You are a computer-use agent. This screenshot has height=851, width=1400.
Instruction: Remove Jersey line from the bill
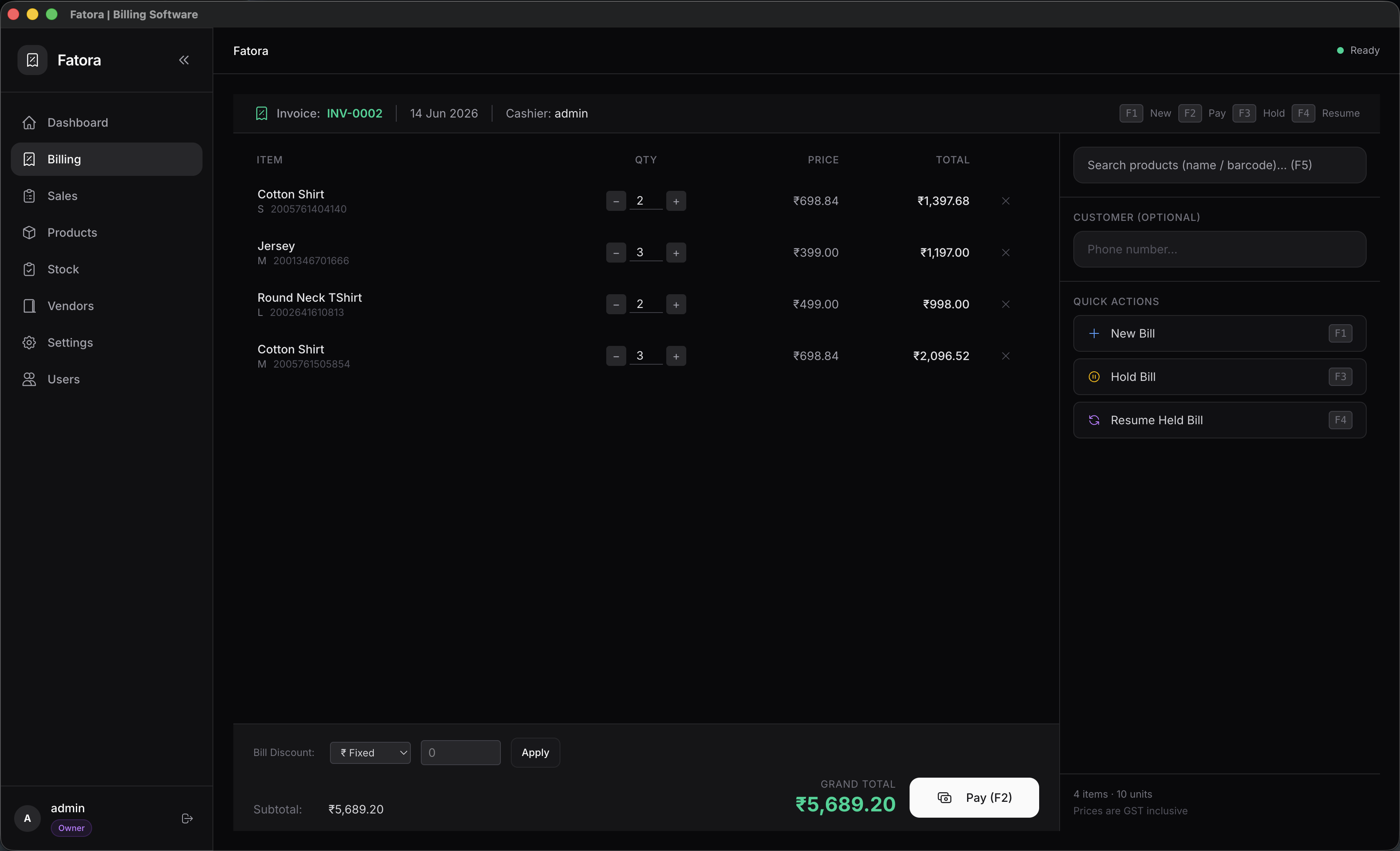click(x=1006, y=253)
